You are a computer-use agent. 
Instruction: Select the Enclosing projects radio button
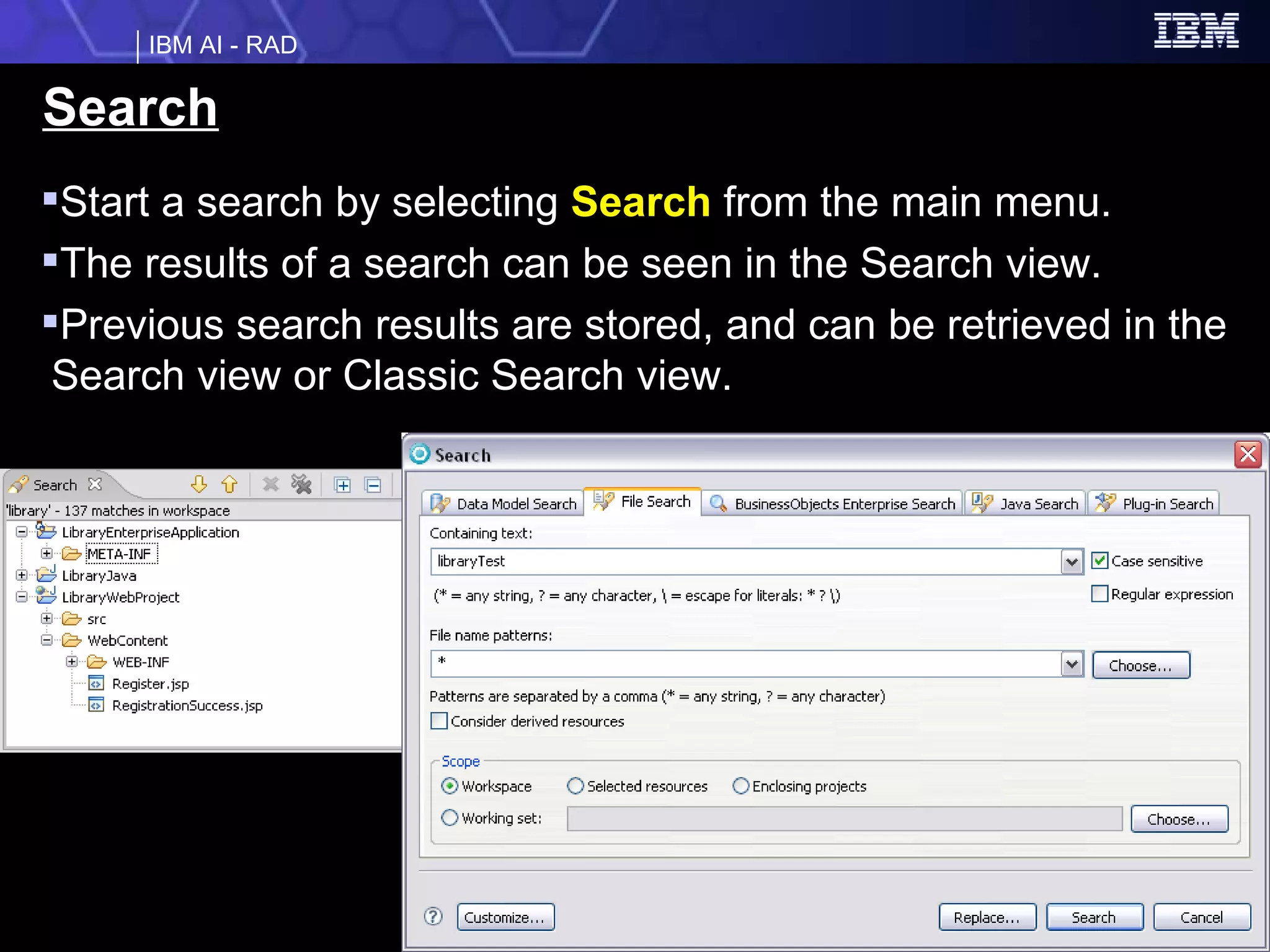[x=741, y=786]
